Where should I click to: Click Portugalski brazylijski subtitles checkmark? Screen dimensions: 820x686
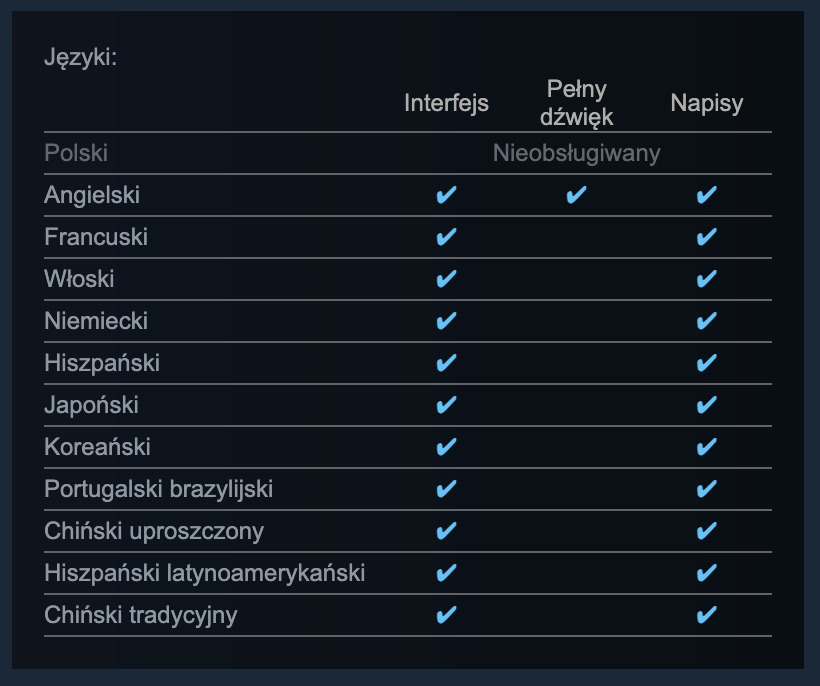coord(706,489)
